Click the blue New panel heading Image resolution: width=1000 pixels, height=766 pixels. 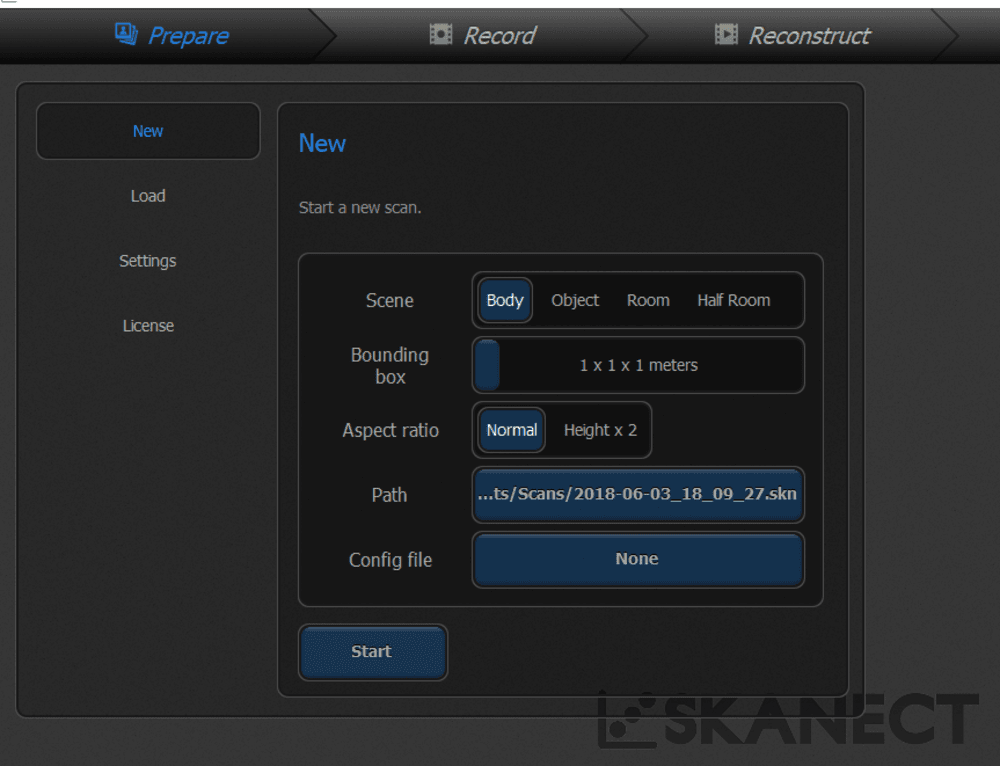[322, 143]
